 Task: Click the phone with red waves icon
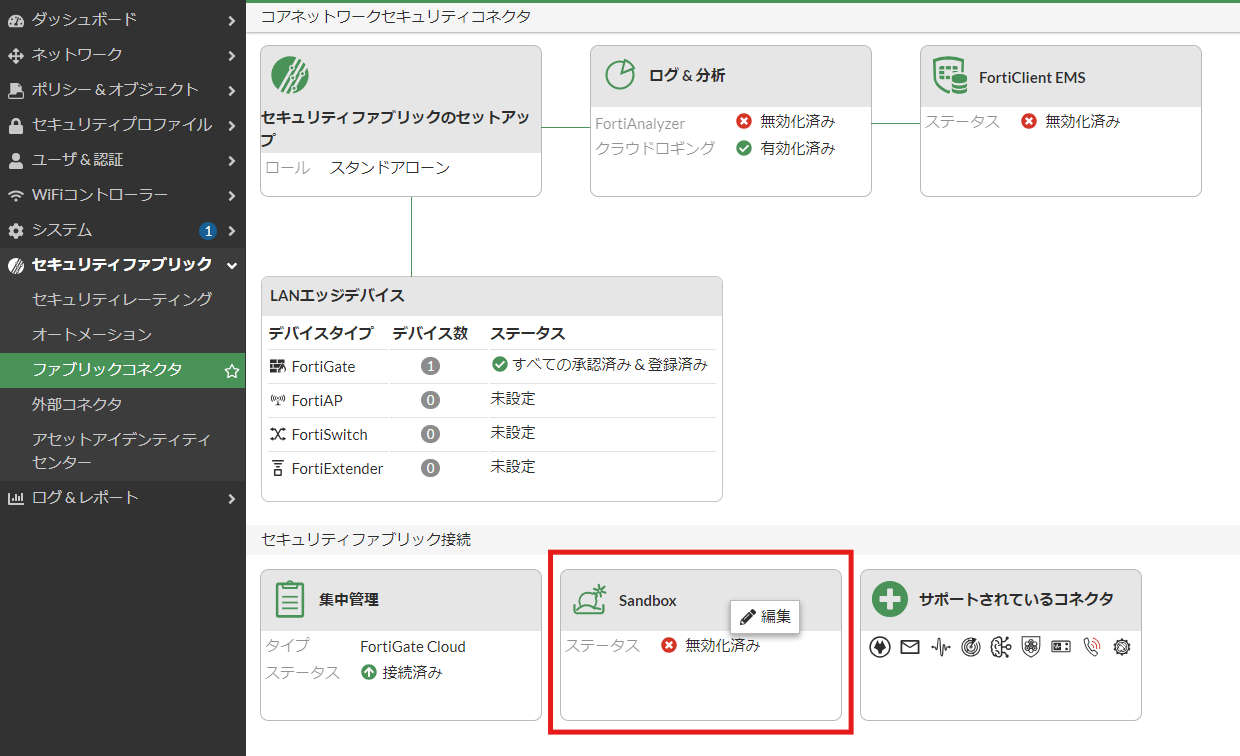pos(1091,647)
